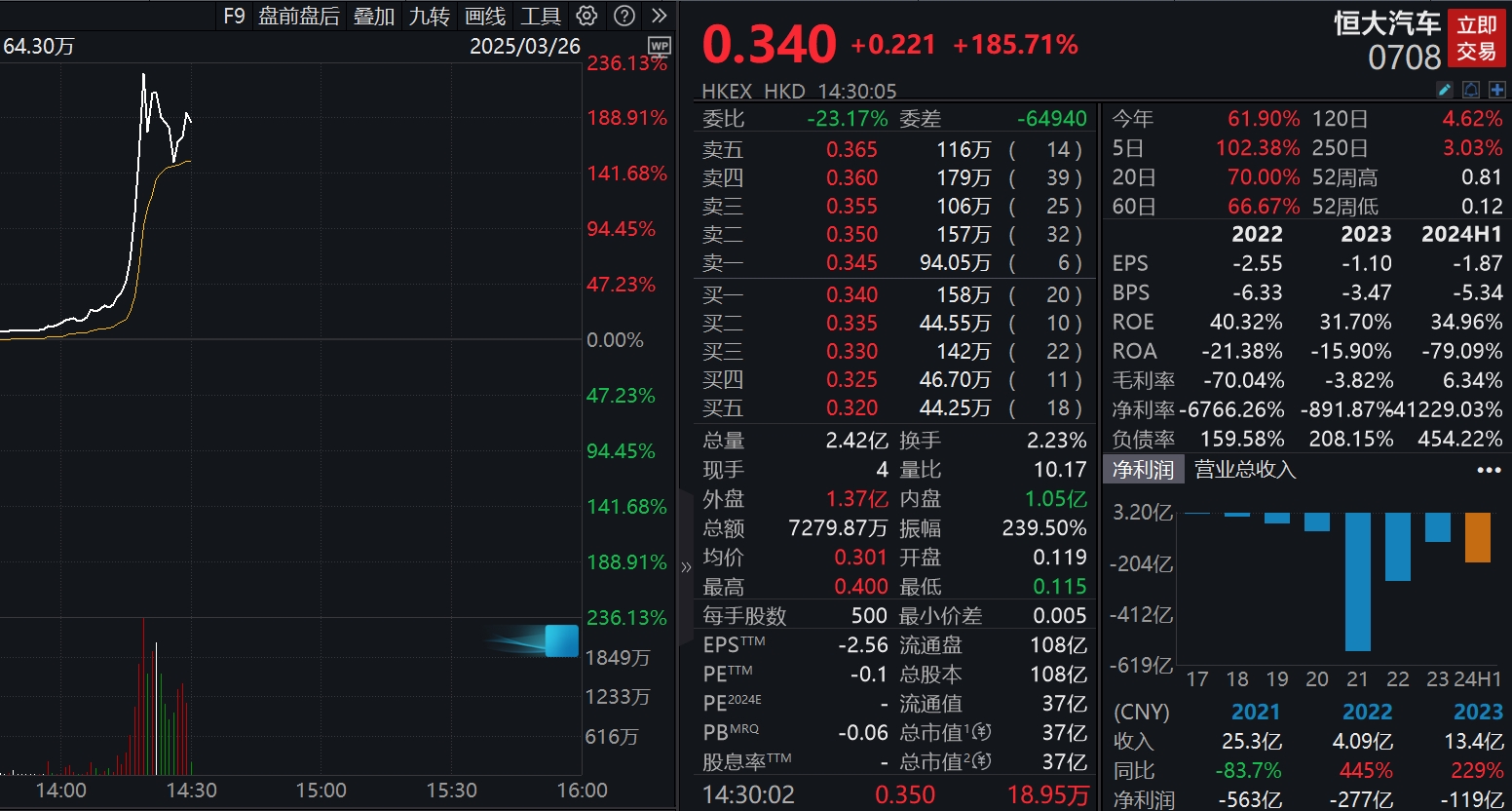Click the 14:30 time axis label
Viewport: 1512px width, 811px height.
pos(192,790)
